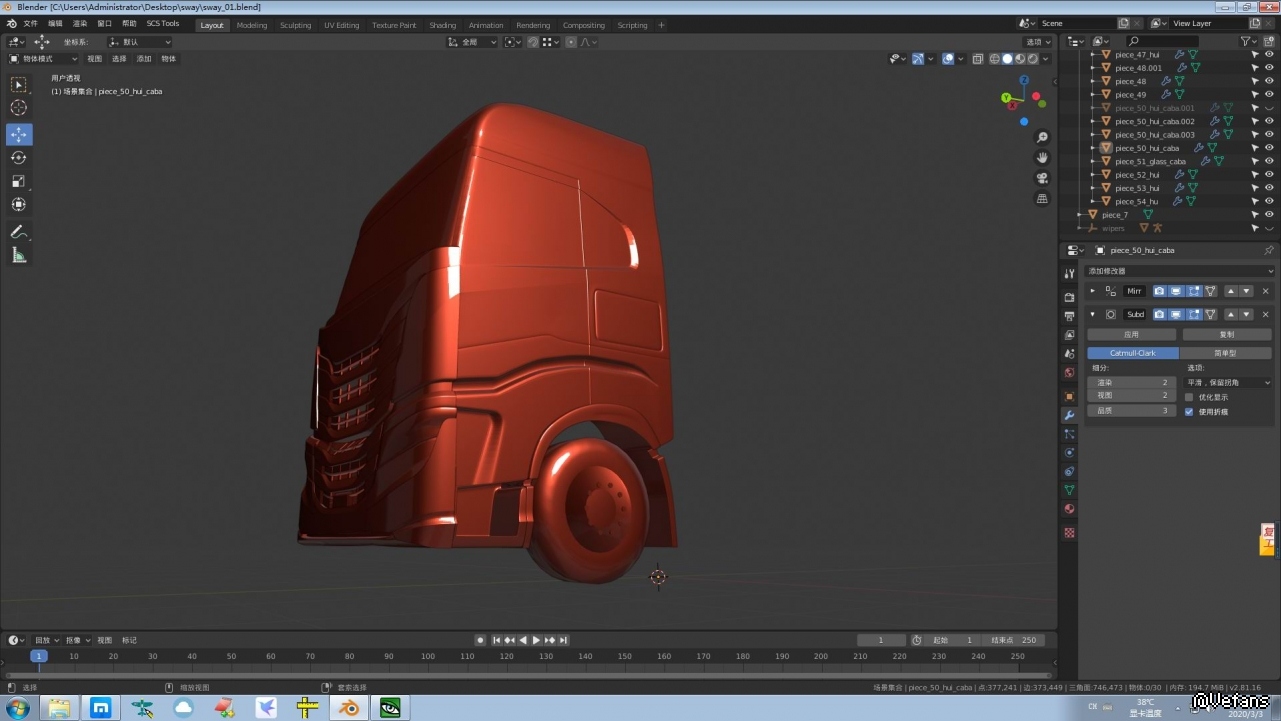Activate the 3D Cursor tool
The image size is (1281, 721).
click(19, 108)
